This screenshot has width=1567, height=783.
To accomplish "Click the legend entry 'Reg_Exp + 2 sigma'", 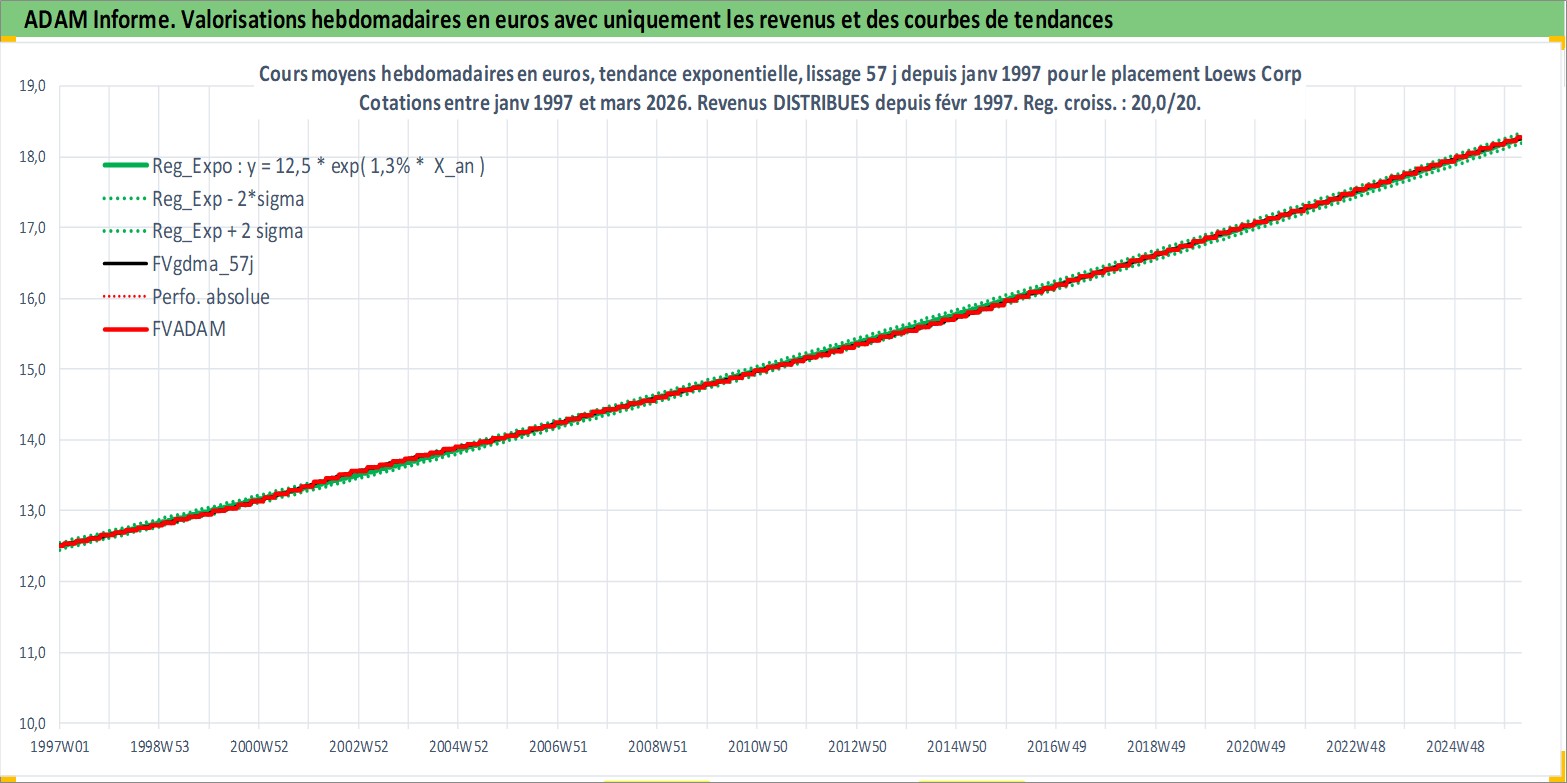I will pos(227,231).
